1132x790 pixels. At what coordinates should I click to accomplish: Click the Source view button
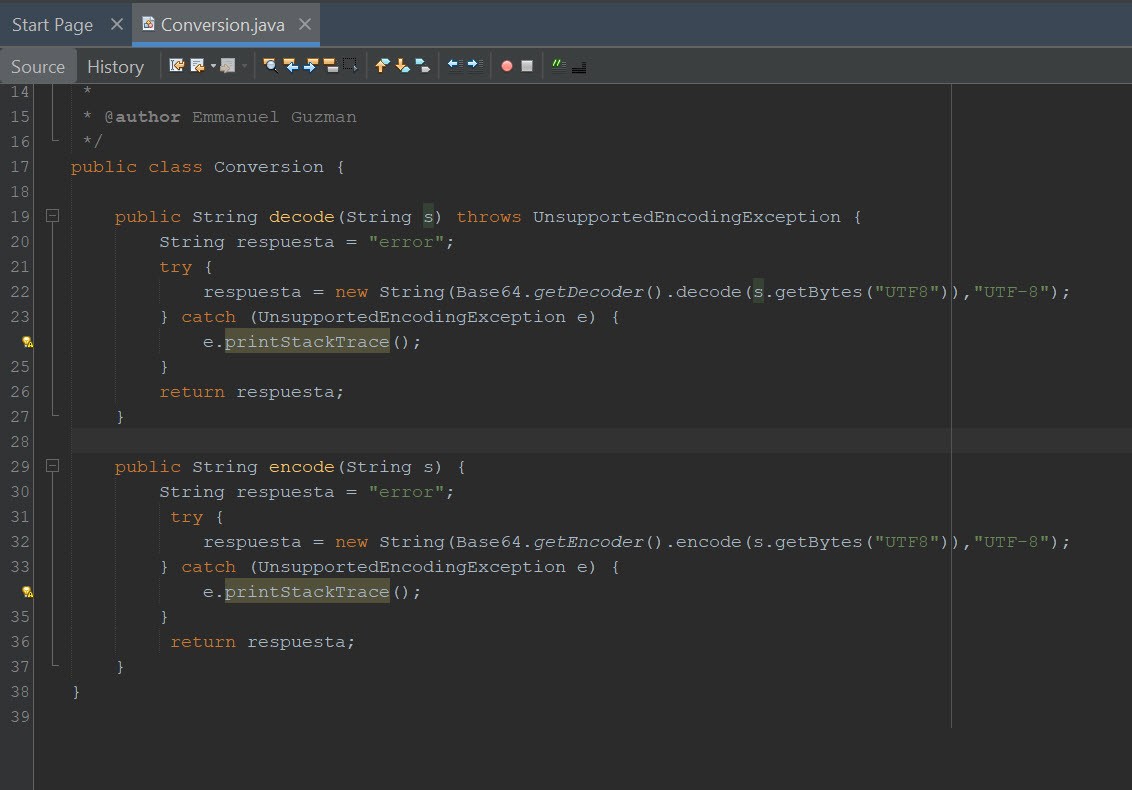coord(38,66)
